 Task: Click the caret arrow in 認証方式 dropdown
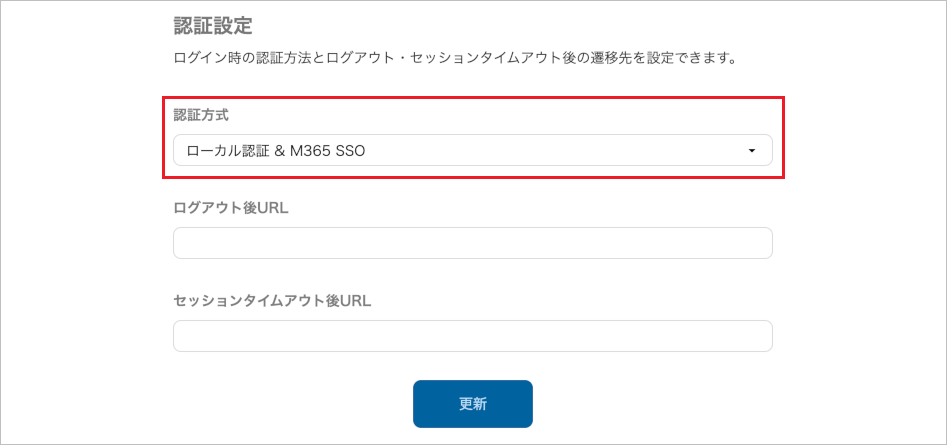tap(751, 151)
